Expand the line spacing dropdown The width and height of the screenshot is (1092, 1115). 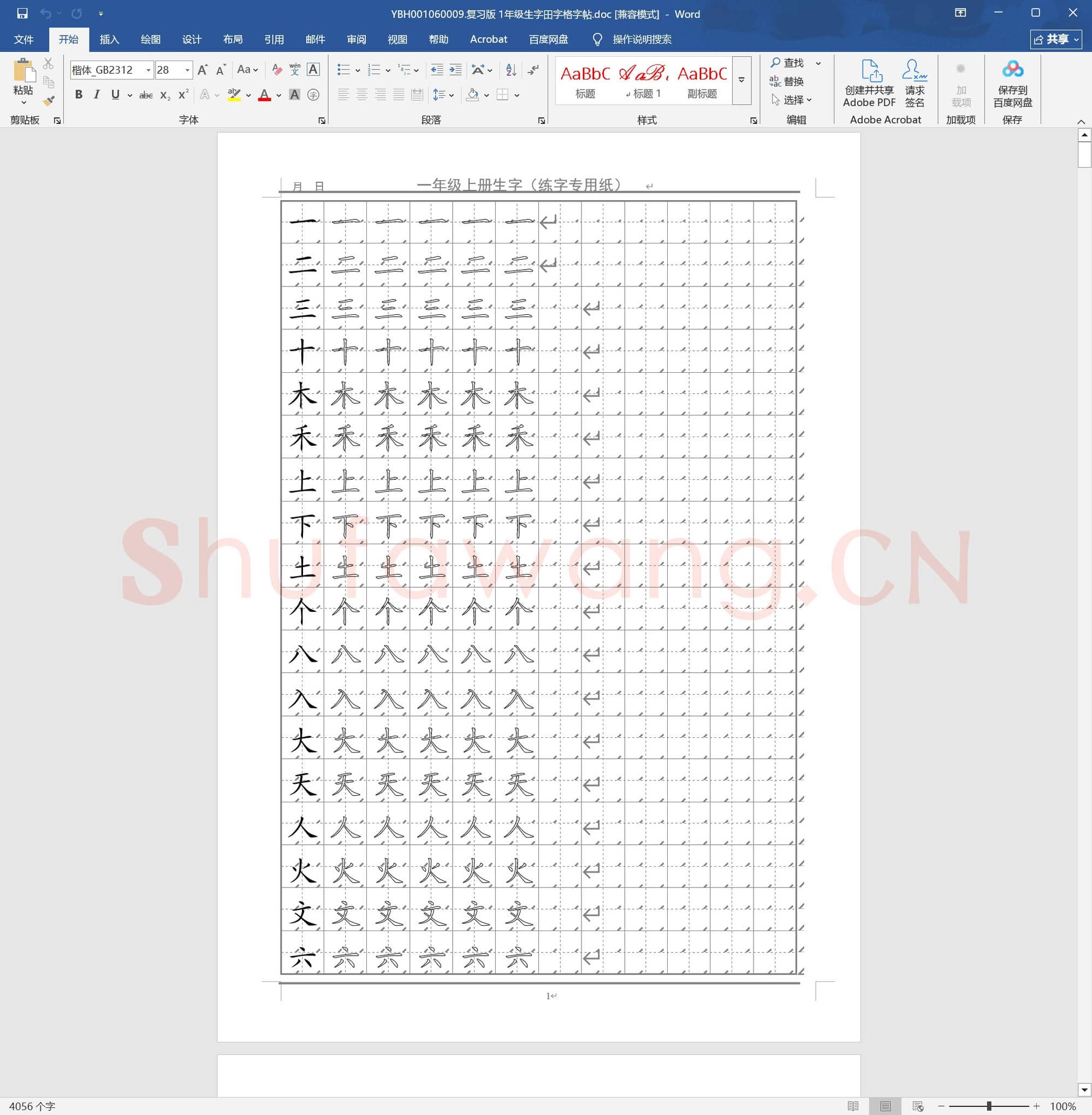[x=451, y=95]
